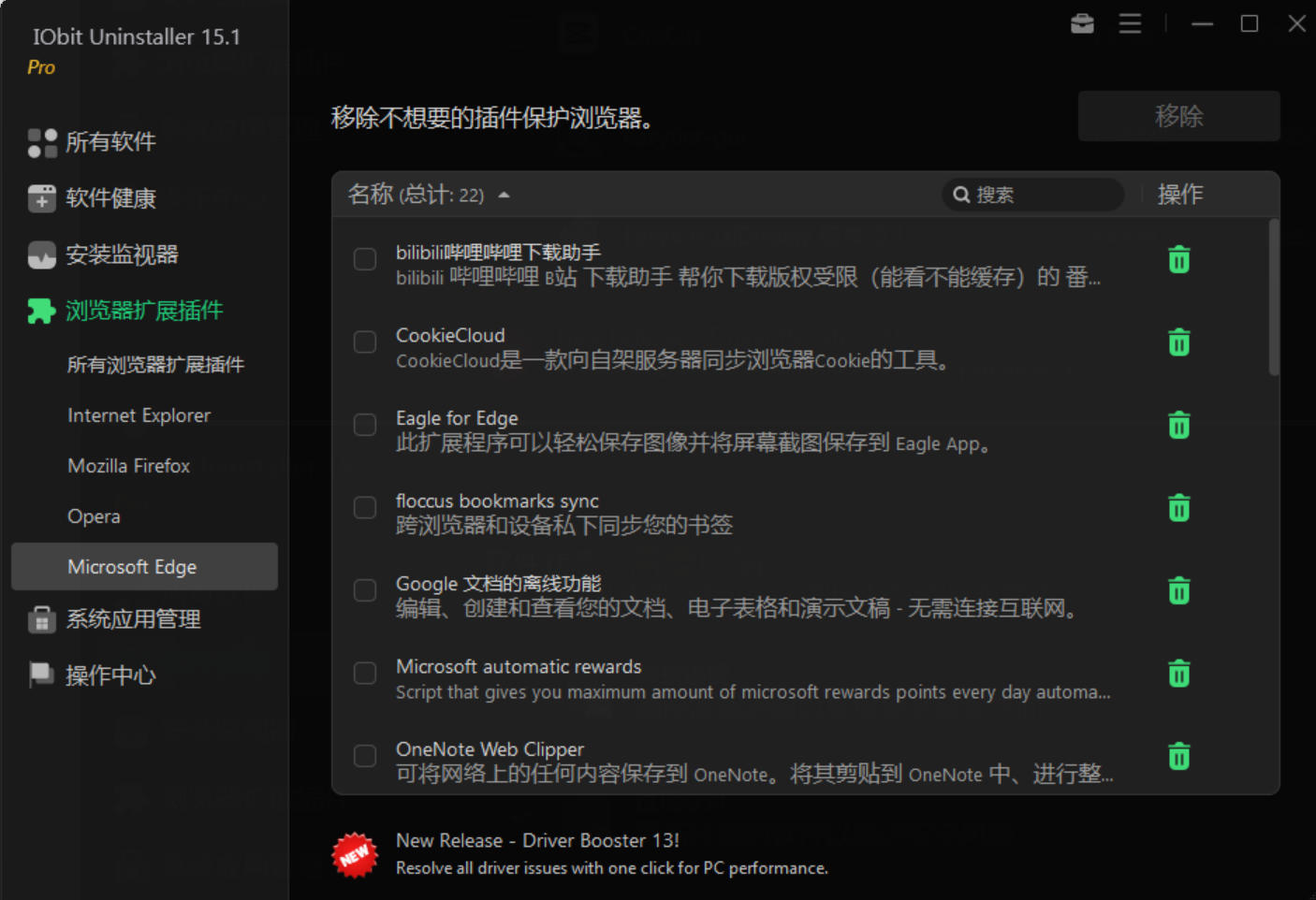The height and width of the screenshot is (900, 1316).
Task: Open the Driver Booster 13 release link
Action: click(x=537, y=840)
